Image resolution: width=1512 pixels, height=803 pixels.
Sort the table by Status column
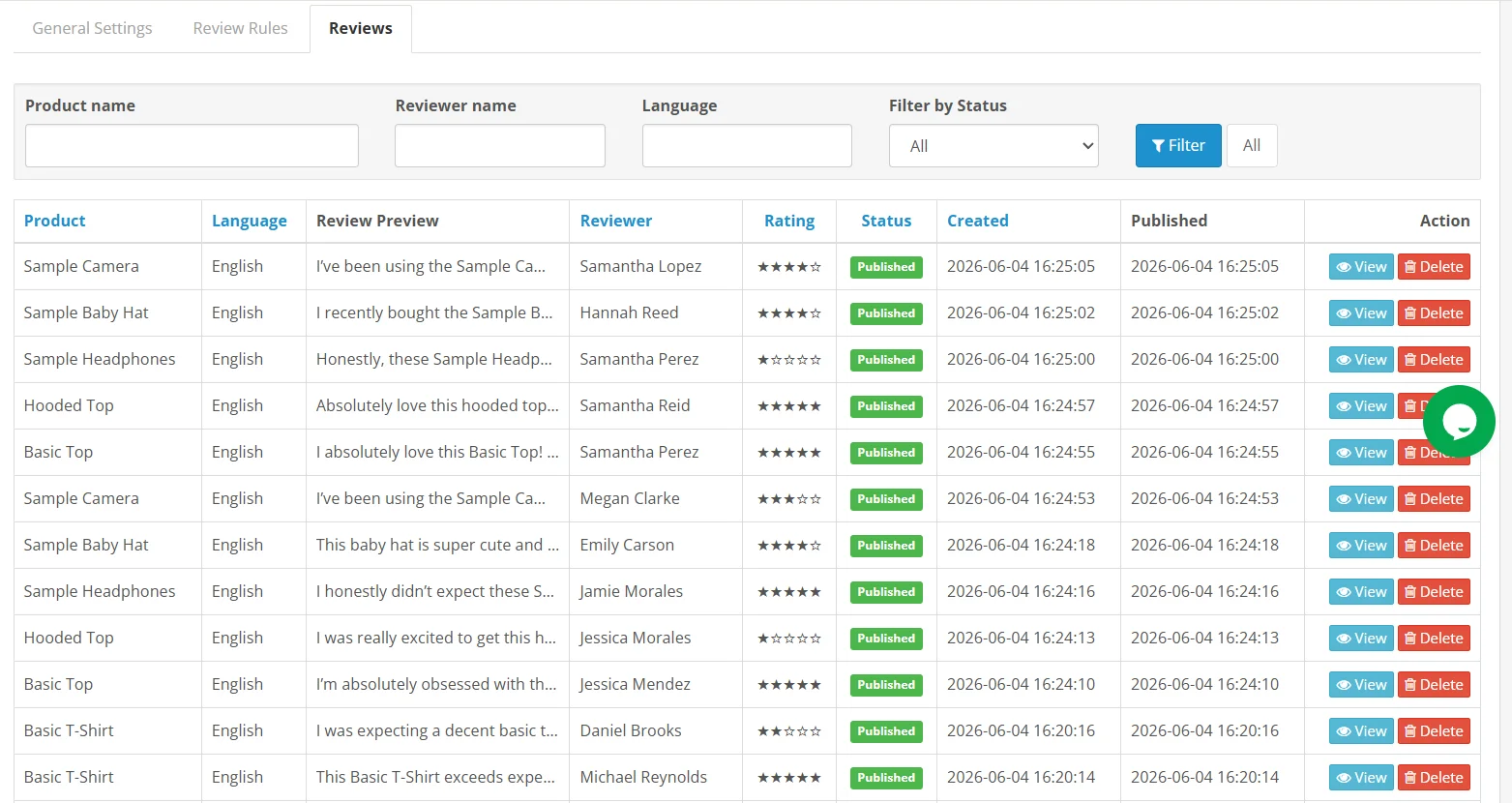tap(886, 221)
